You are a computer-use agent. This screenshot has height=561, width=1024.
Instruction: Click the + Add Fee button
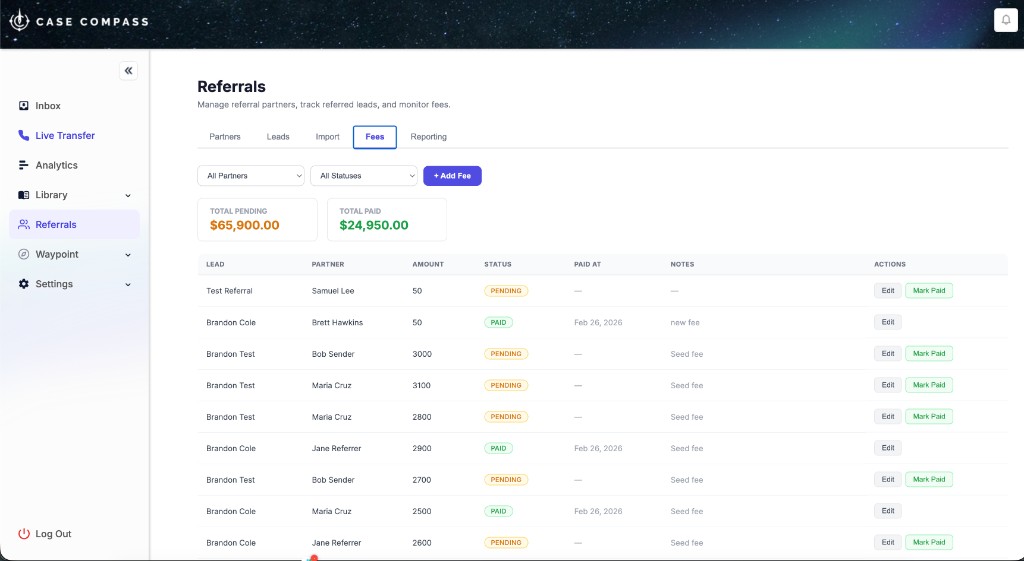[x=453, y=176]
